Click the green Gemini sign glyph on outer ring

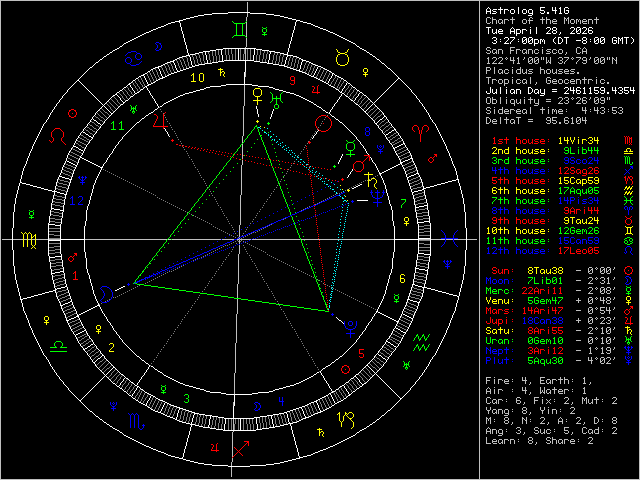[x=239, y=30]
